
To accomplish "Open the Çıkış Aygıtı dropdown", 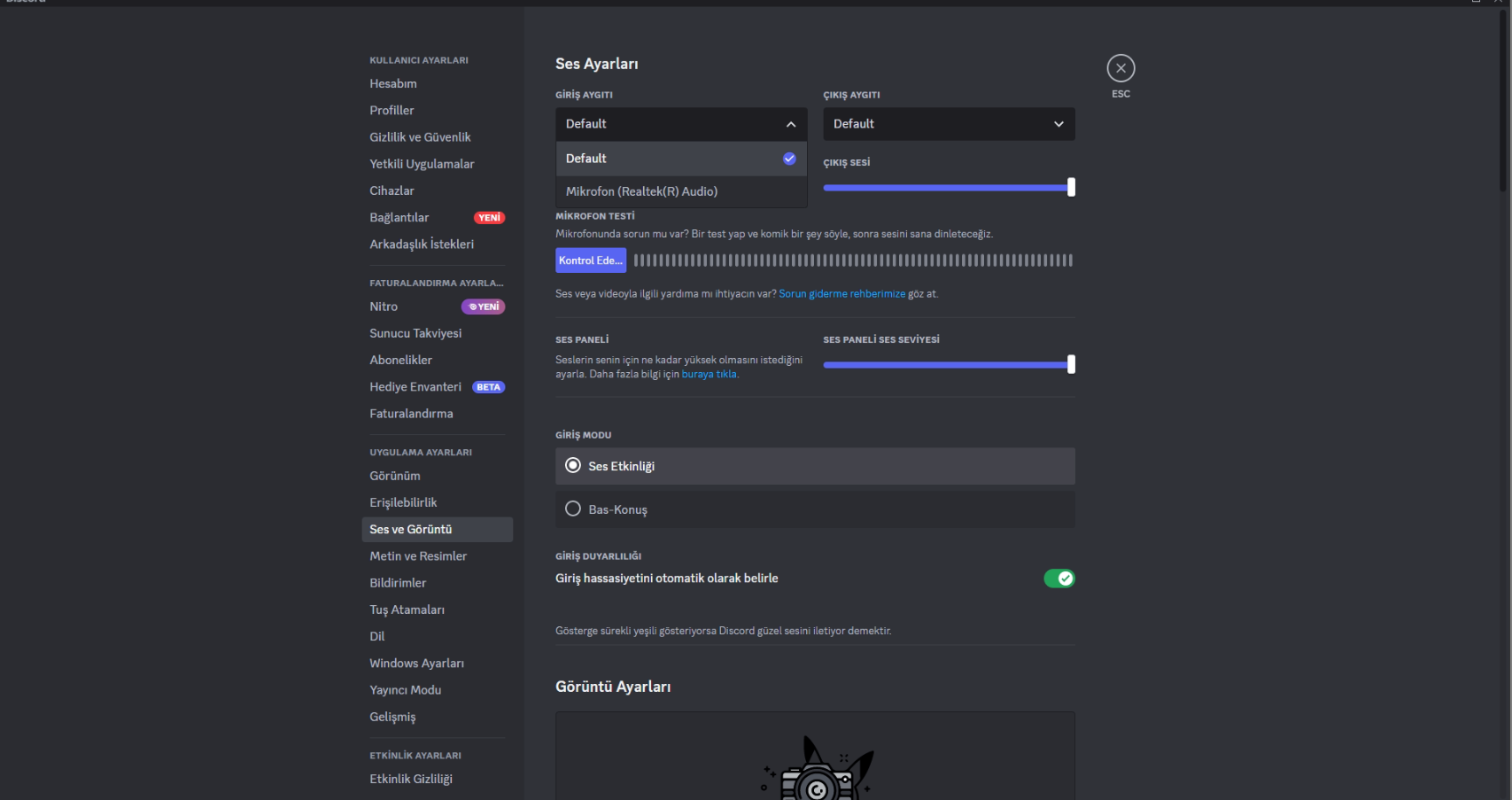I will [x=949, y=124].
